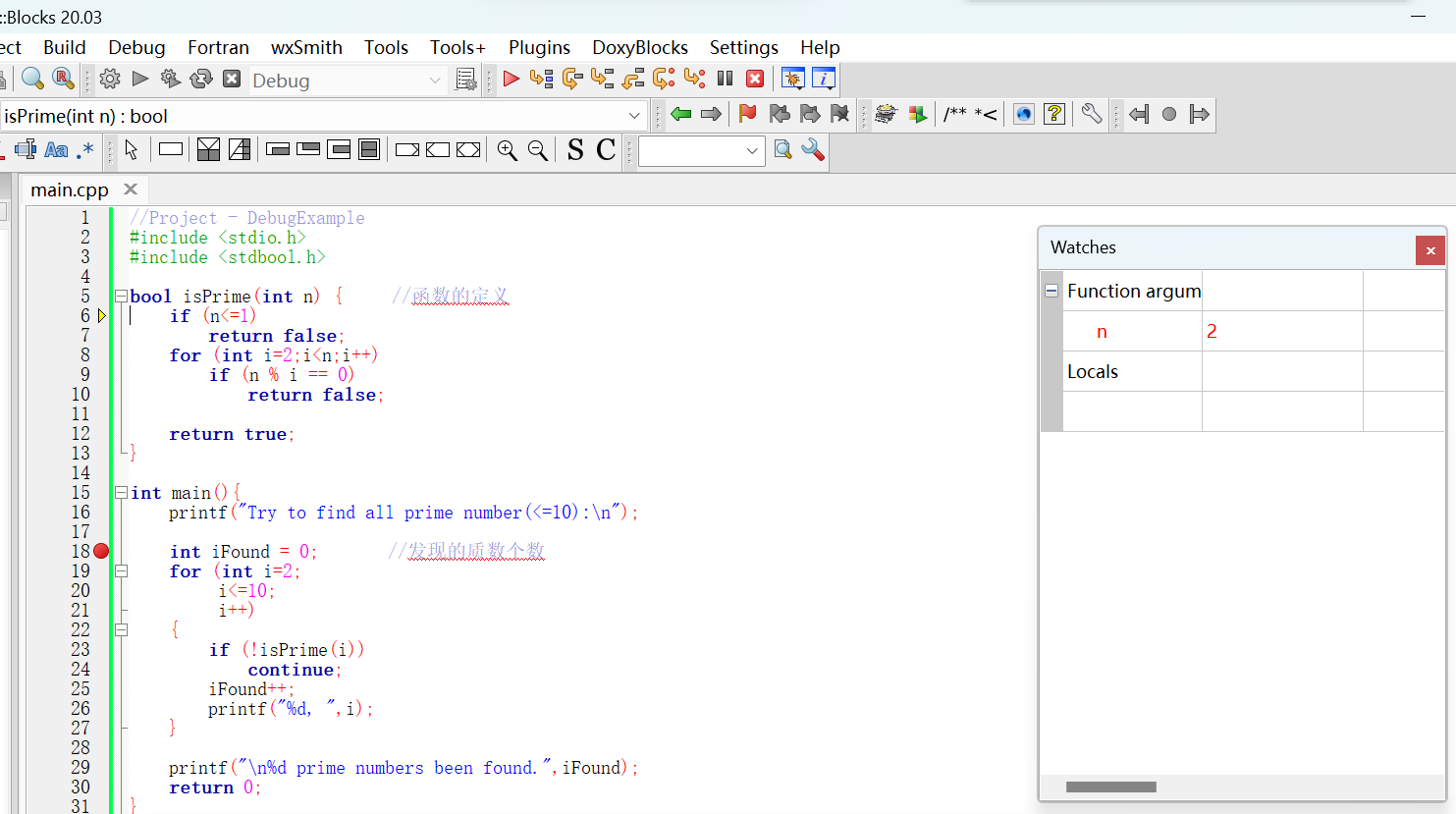Collapse the main function fold marker
The width and height of the screenshot is (1456, 814).
pos(121,492)
